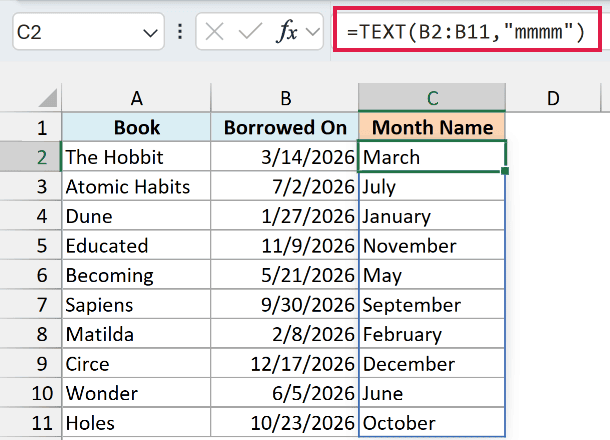The image size is (610, 440).
Task: Select the March cell in column C
Action: (432, 157)
